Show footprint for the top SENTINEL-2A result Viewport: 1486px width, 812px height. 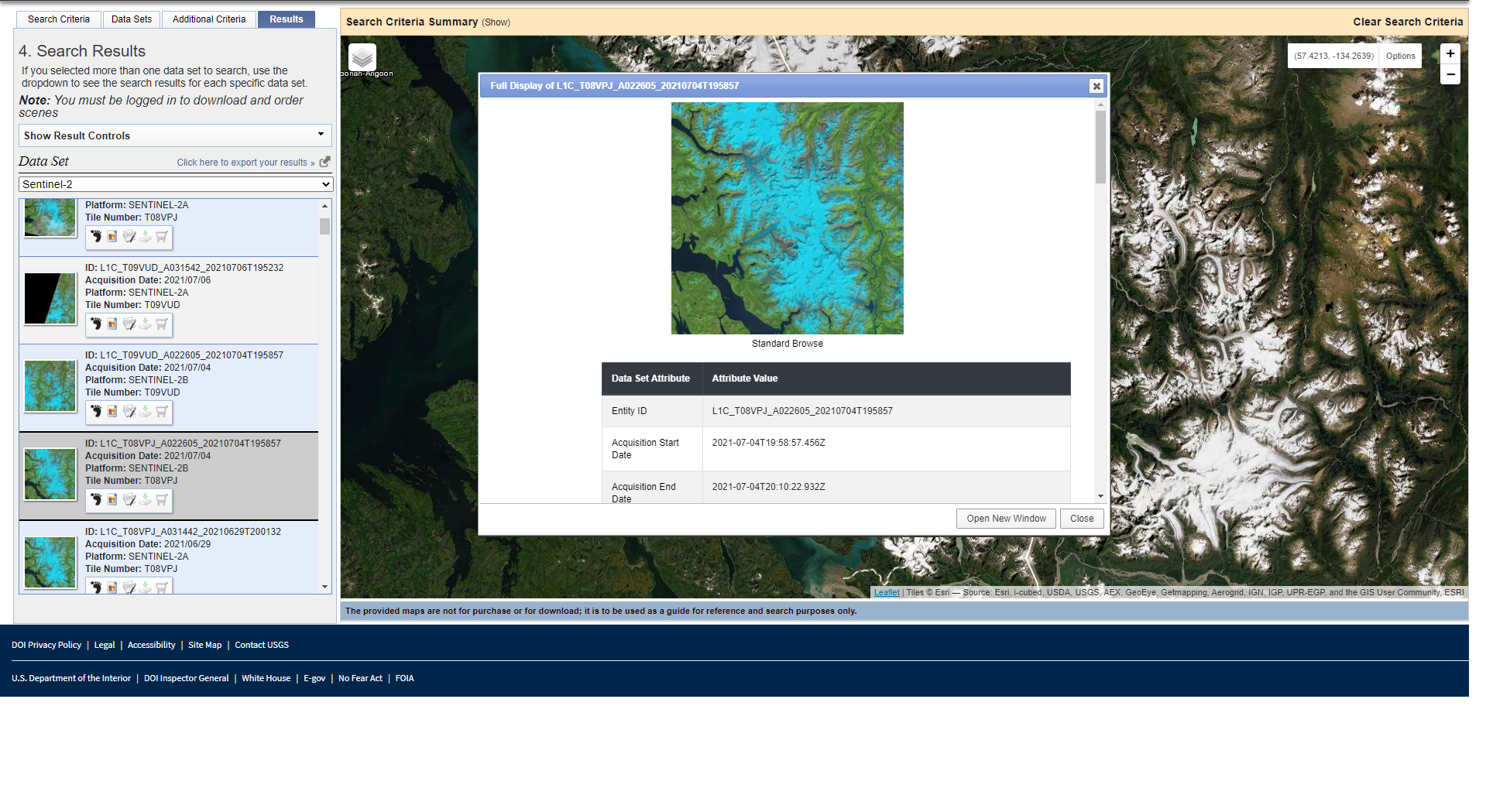(x=96, y=237)
